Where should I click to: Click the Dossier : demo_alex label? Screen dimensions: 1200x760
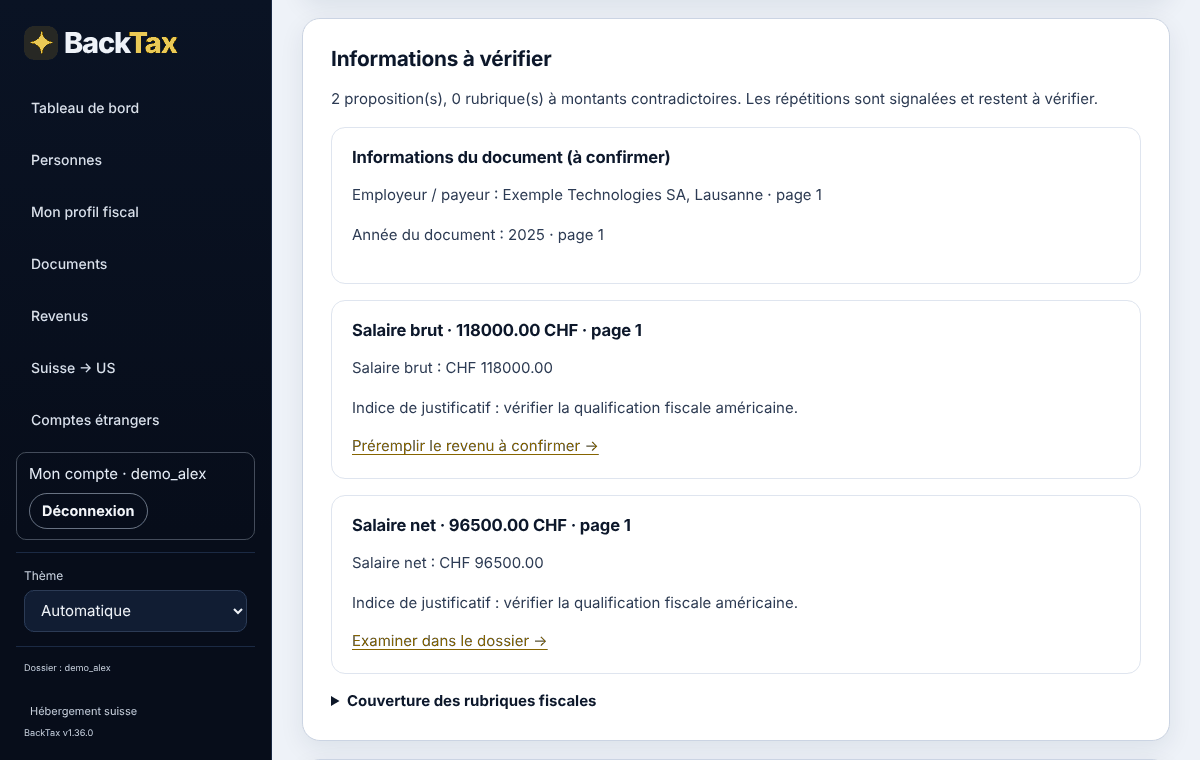tap(67, 667)
